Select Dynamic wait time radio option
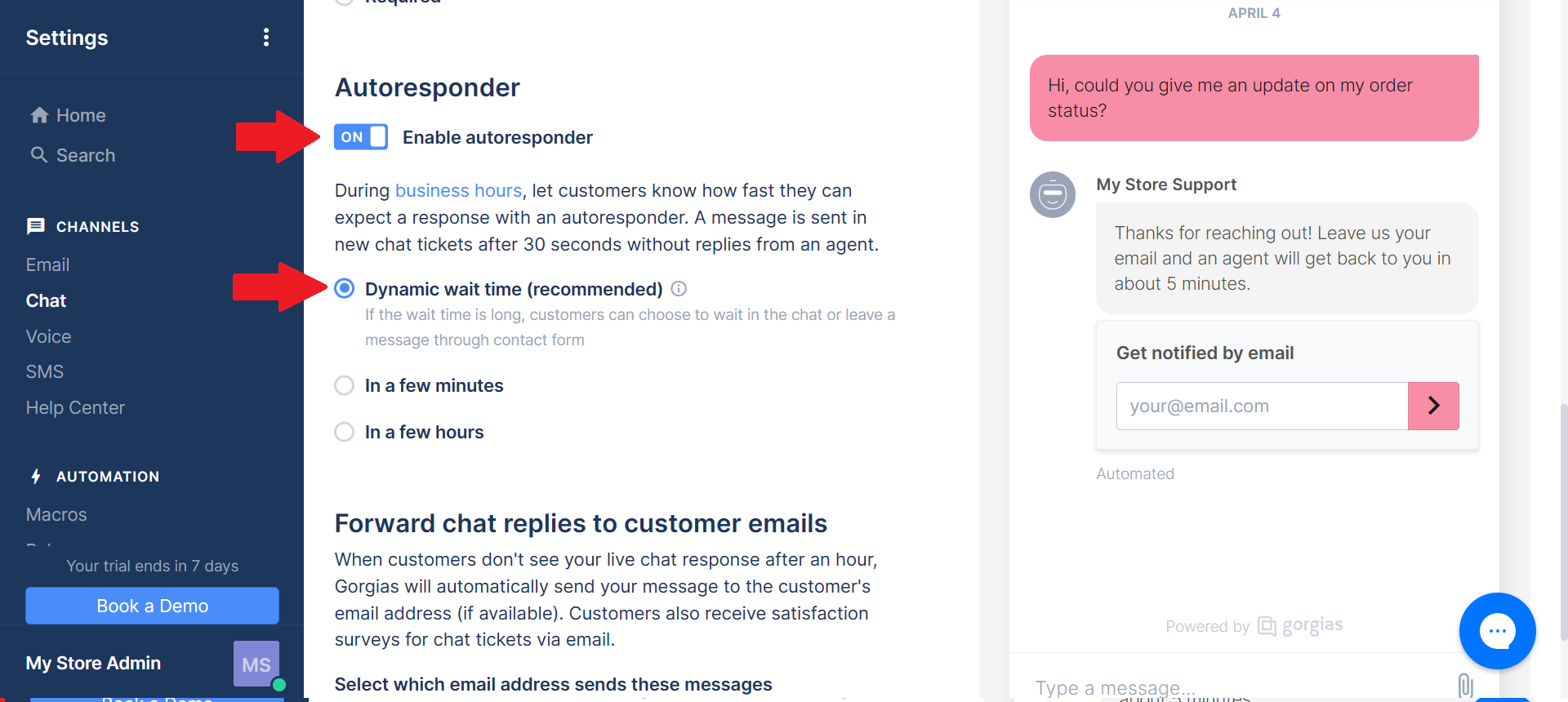 pyautogui.click(x=345, y=288)
